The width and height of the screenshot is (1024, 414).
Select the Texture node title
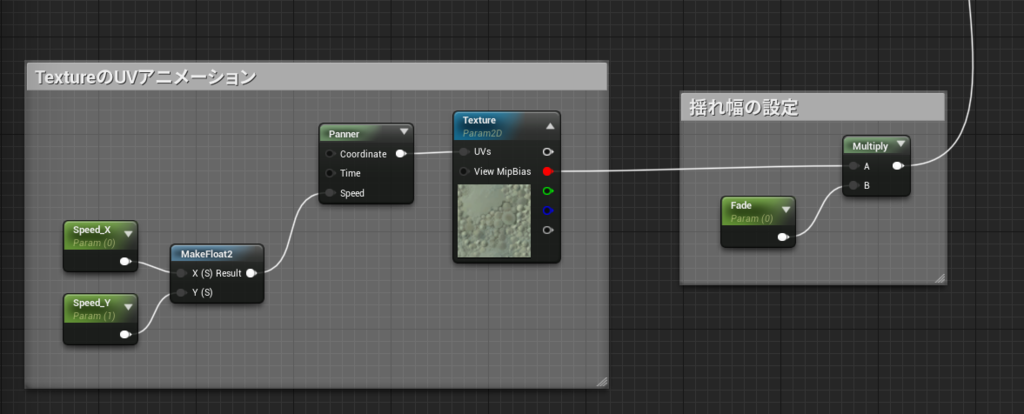(x=479, y=120)
